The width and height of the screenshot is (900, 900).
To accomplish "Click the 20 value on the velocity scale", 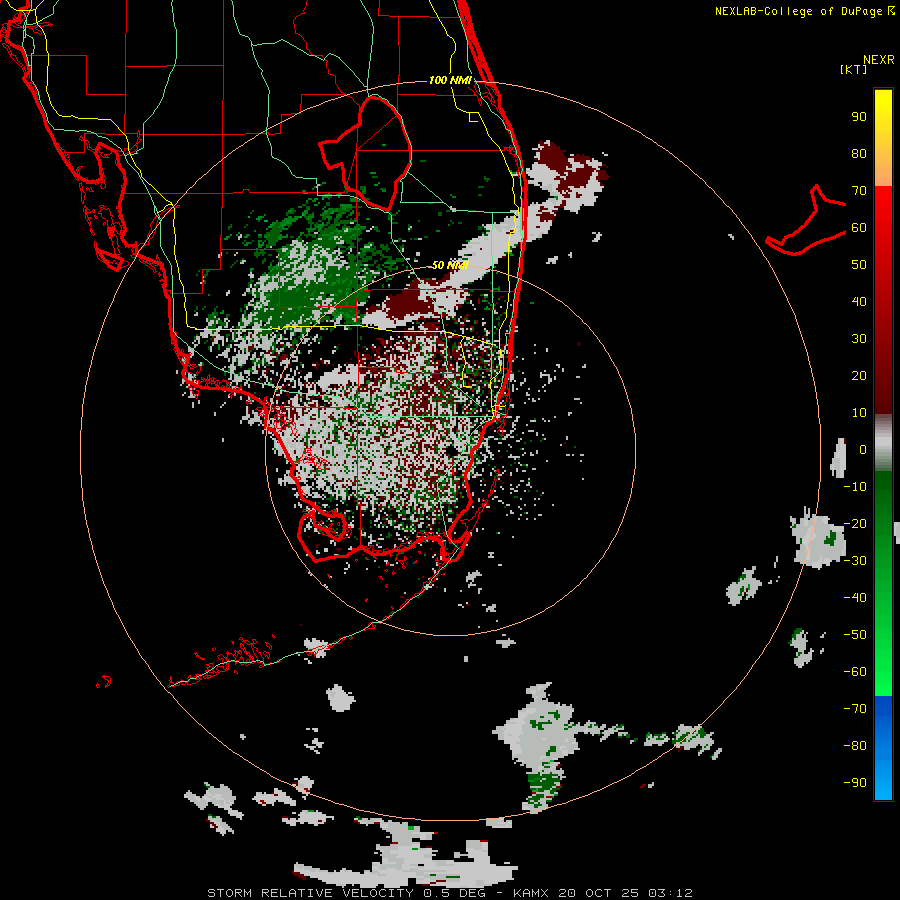I will pyautogui.click(x=859, y=375).
